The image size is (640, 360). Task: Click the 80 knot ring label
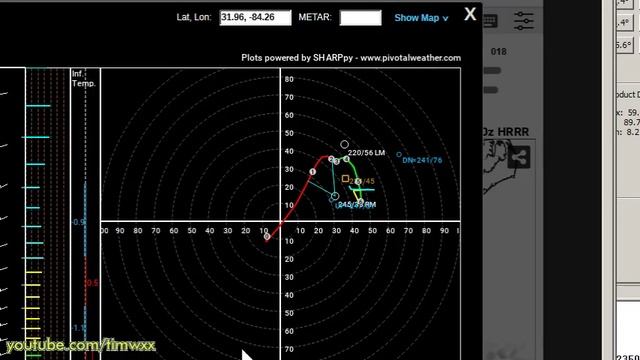289,79
